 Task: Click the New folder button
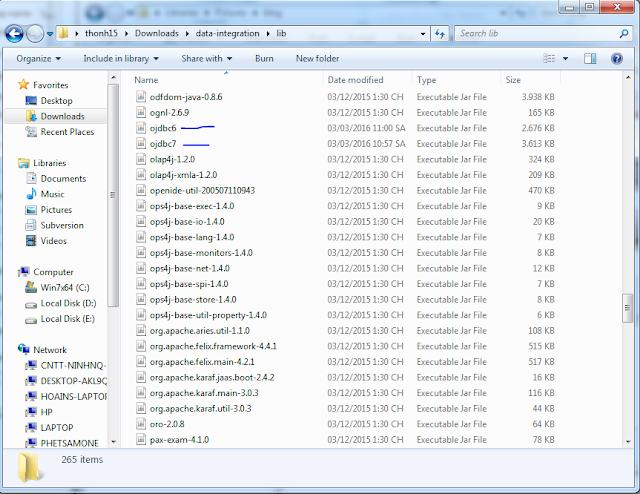317,59
